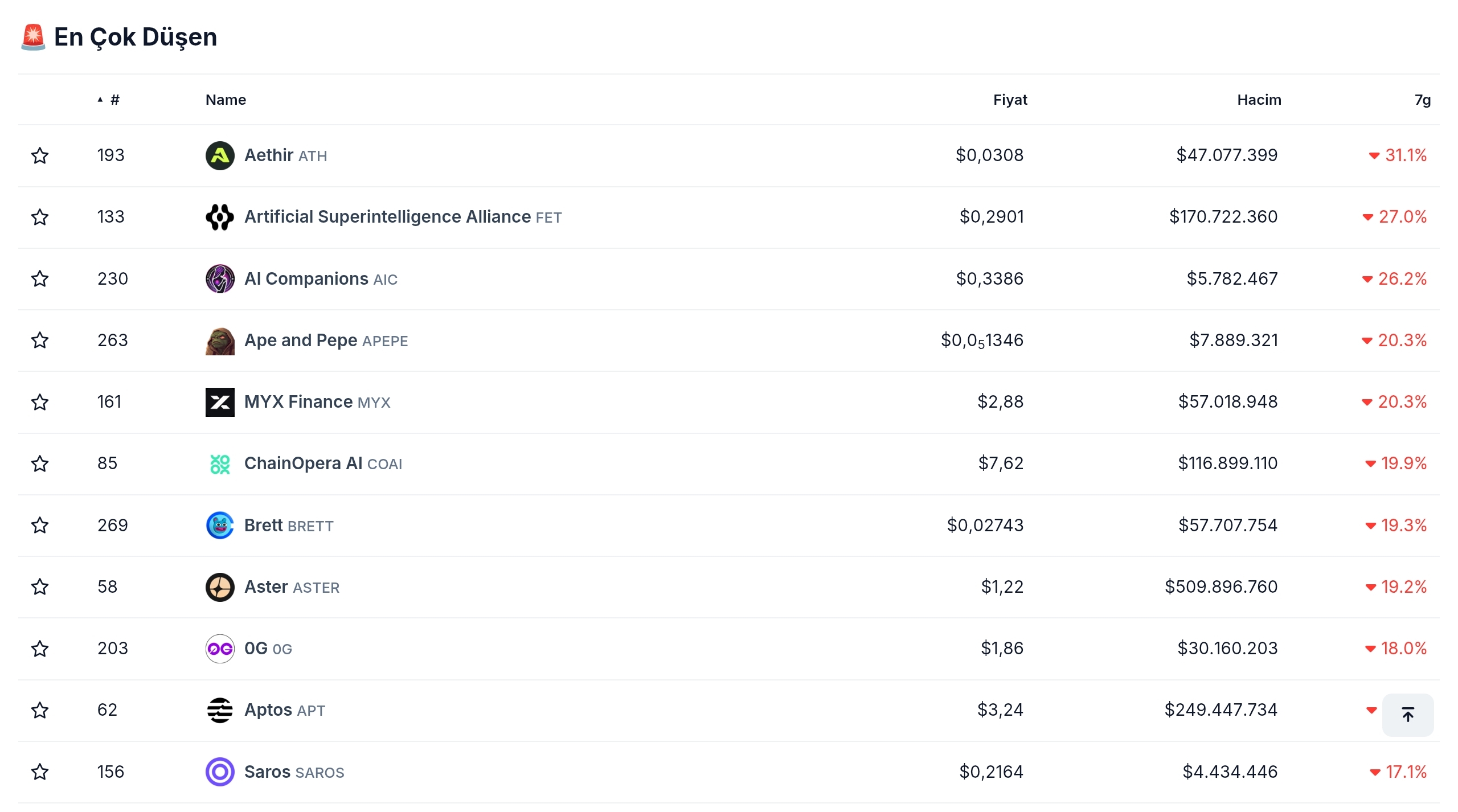Image resolution: width=1458 pixels, height=812 pixels.
Task: Add Aster to favorites with star
Action: pos(40,587)
